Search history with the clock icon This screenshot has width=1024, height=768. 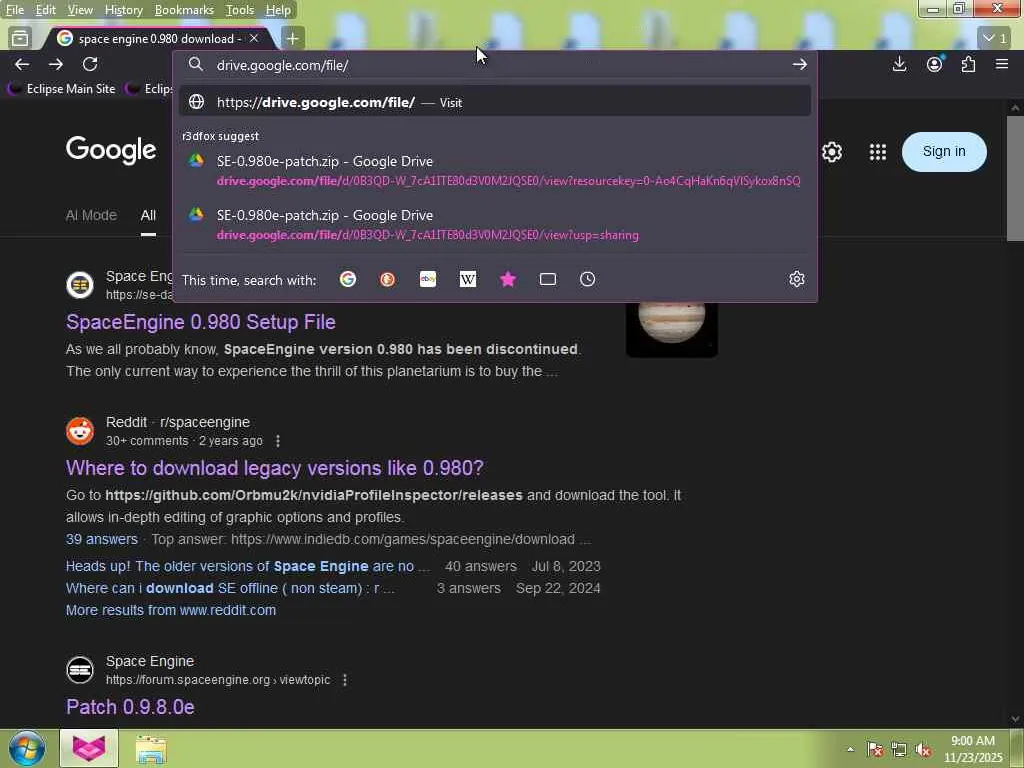[x=588, y=280]
